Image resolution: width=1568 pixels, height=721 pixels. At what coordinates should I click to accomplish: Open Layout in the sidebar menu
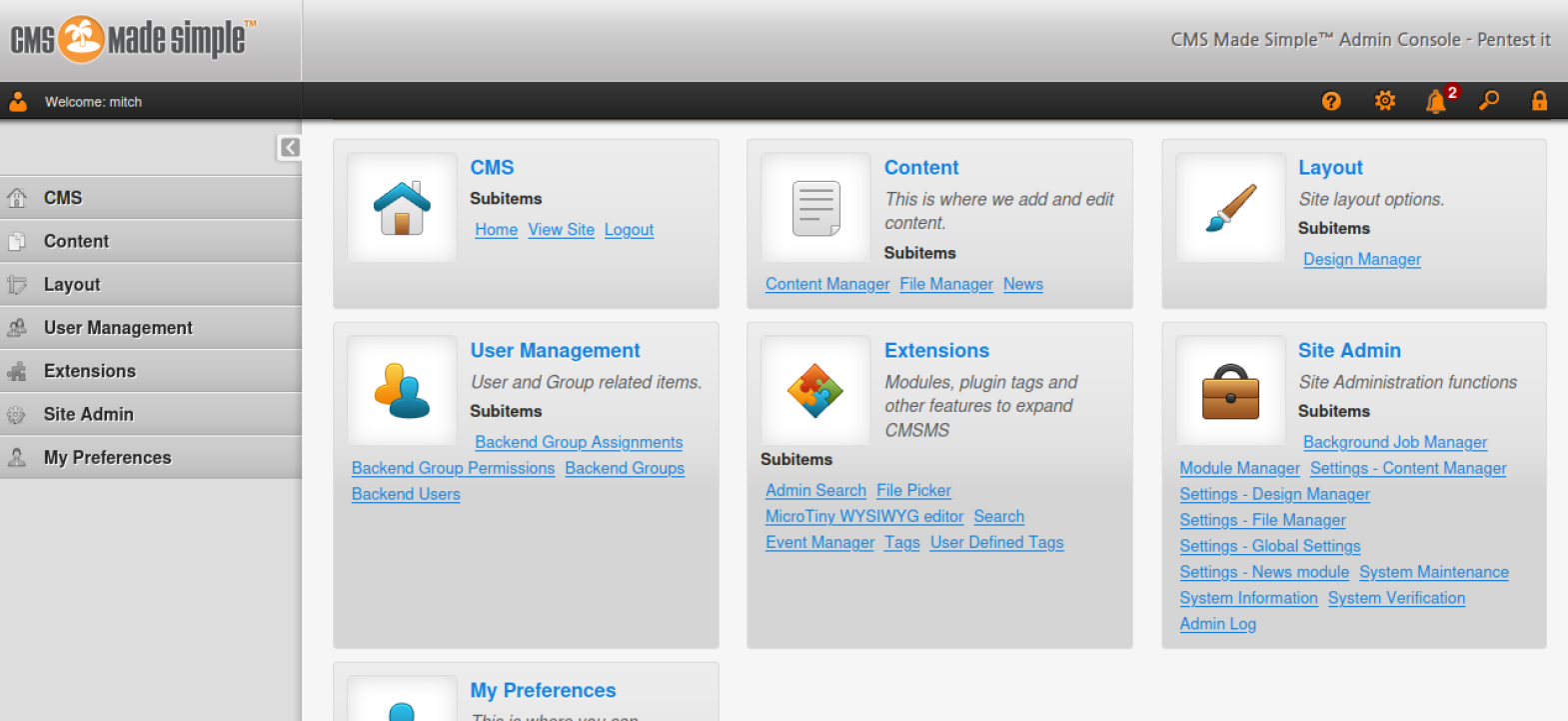click(151, 284)
